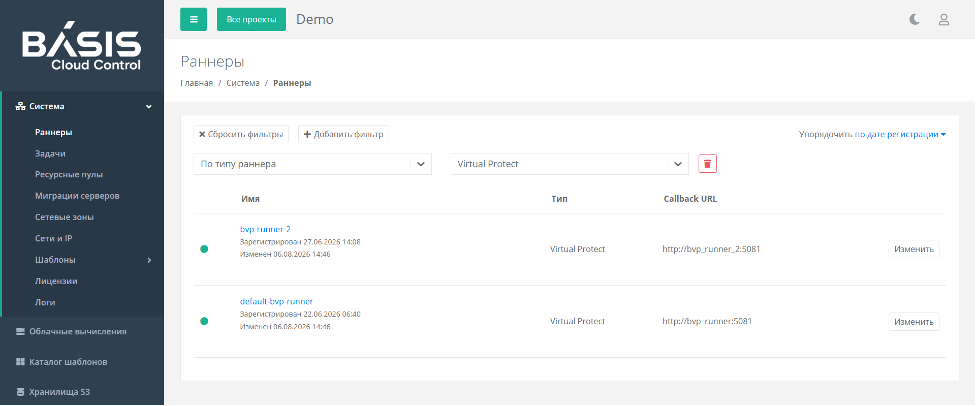Click the Каталог шаблонов grid icon
The image size is (977, 406).
click(x=20, y=362)
